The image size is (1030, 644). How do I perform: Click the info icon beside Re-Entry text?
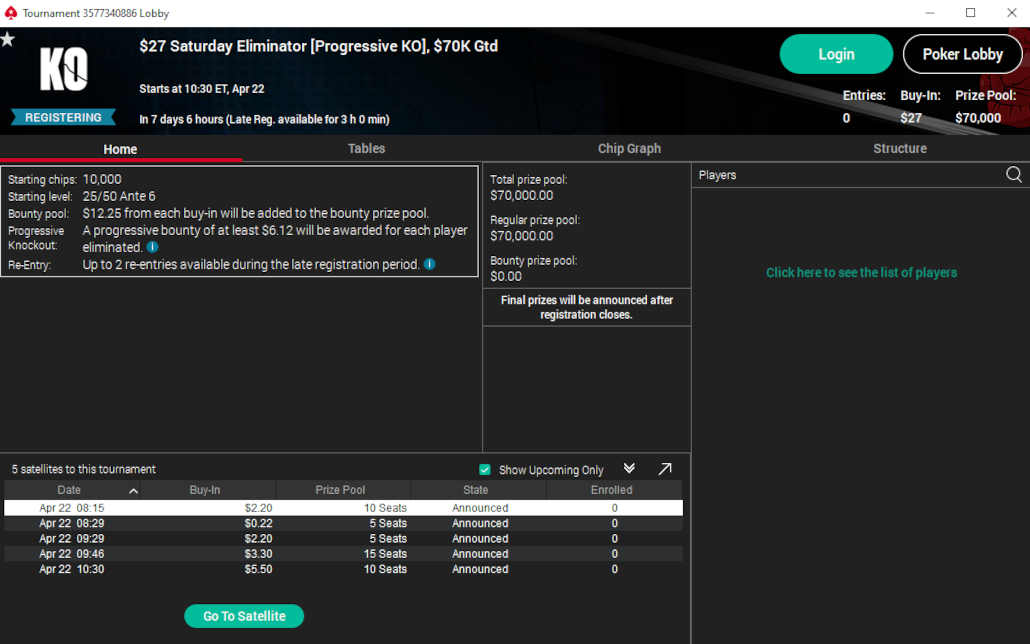point(430,264)
